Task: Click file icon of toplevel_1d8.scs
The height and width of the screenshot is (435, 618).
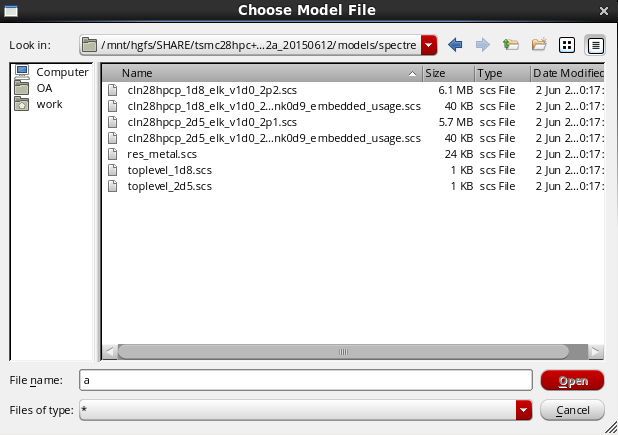Action: point(113,170)
